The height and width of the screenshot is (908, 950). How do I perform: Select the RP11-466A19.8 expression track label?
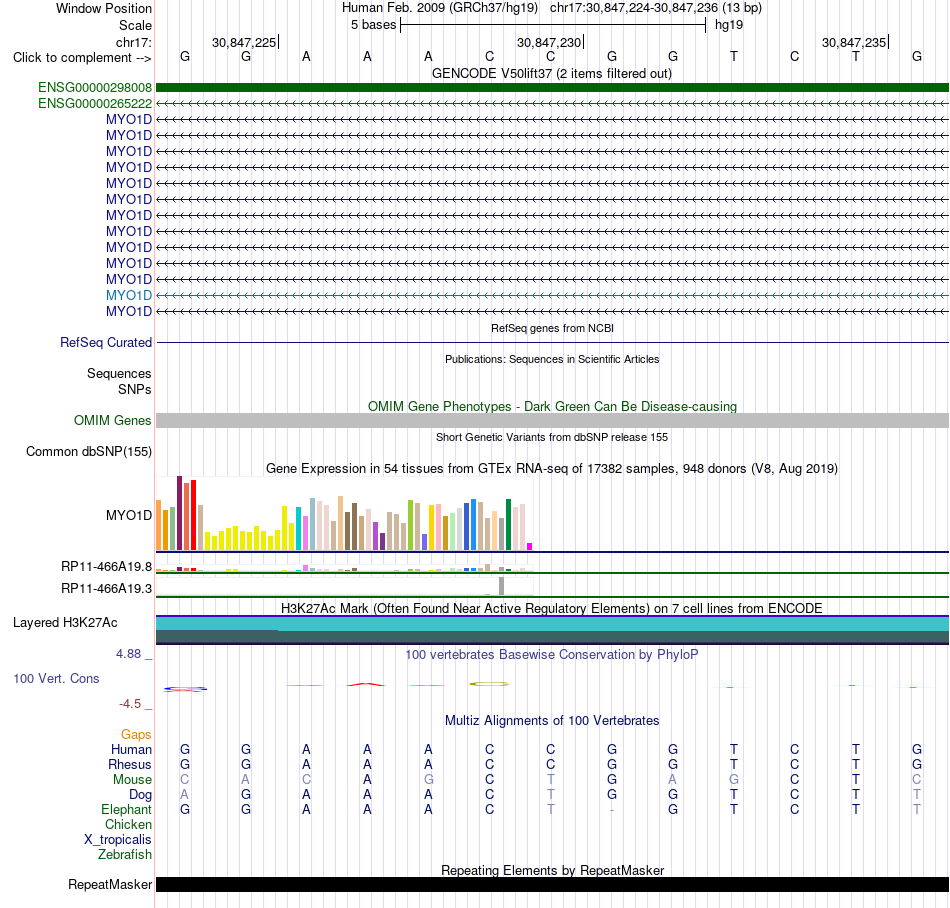point(107,566)
